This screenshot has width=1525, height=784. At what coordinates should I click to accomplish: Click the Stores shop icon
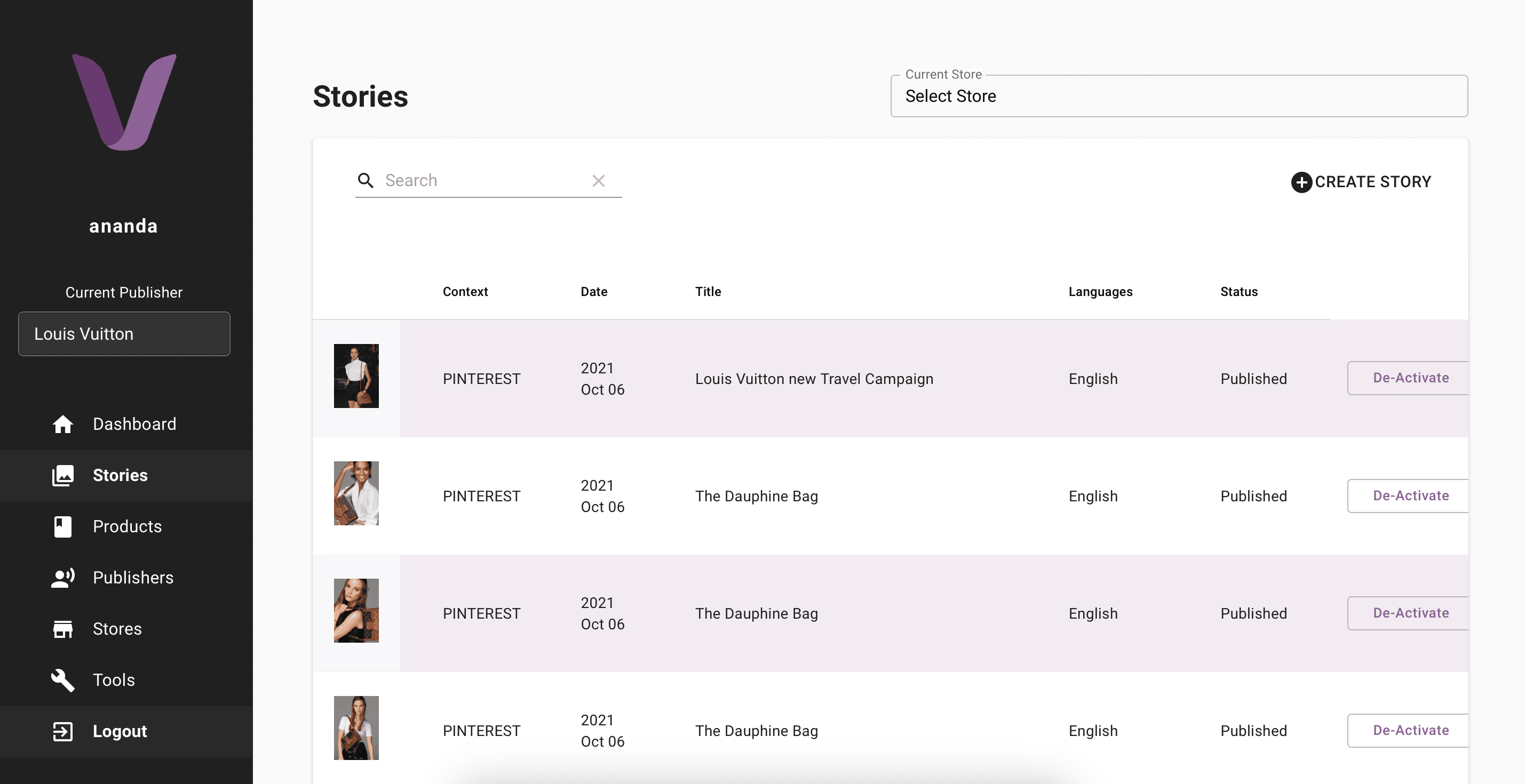[x=63, y=629]
